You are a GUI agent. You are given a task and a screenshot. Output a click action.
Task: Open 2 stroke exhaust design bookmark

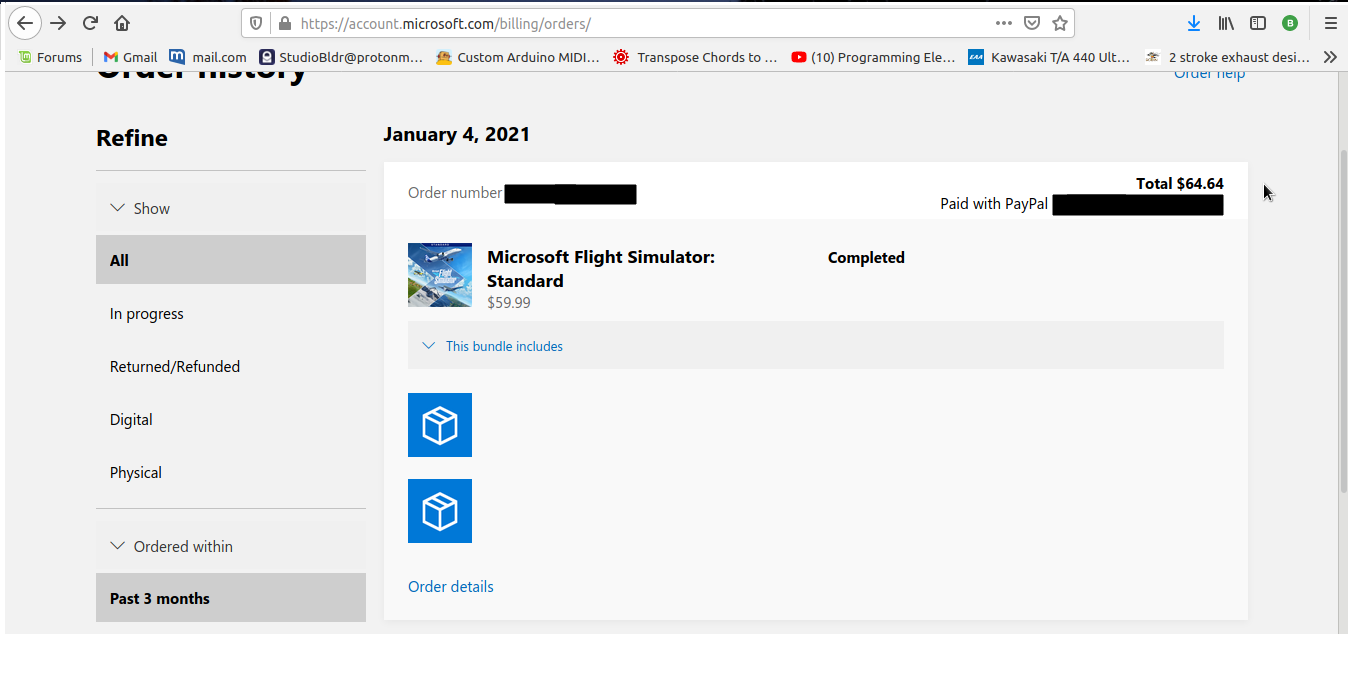pyautogui.click(x=1228, y=57)
